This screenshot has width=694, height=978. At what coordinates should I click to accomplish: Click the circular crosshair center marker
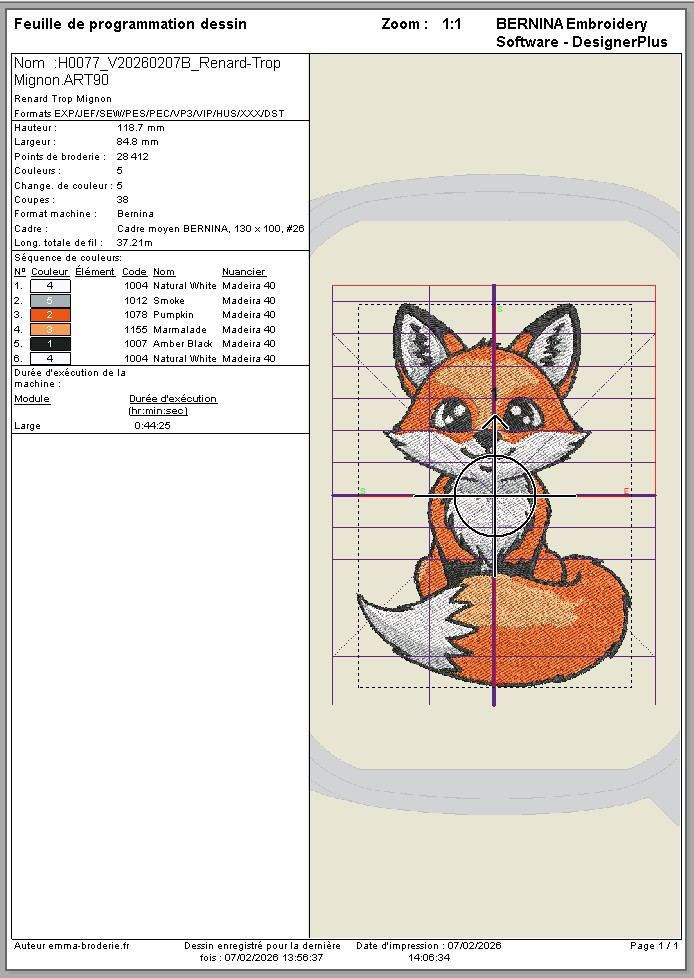pyautogui.click(x=494, y=496)
